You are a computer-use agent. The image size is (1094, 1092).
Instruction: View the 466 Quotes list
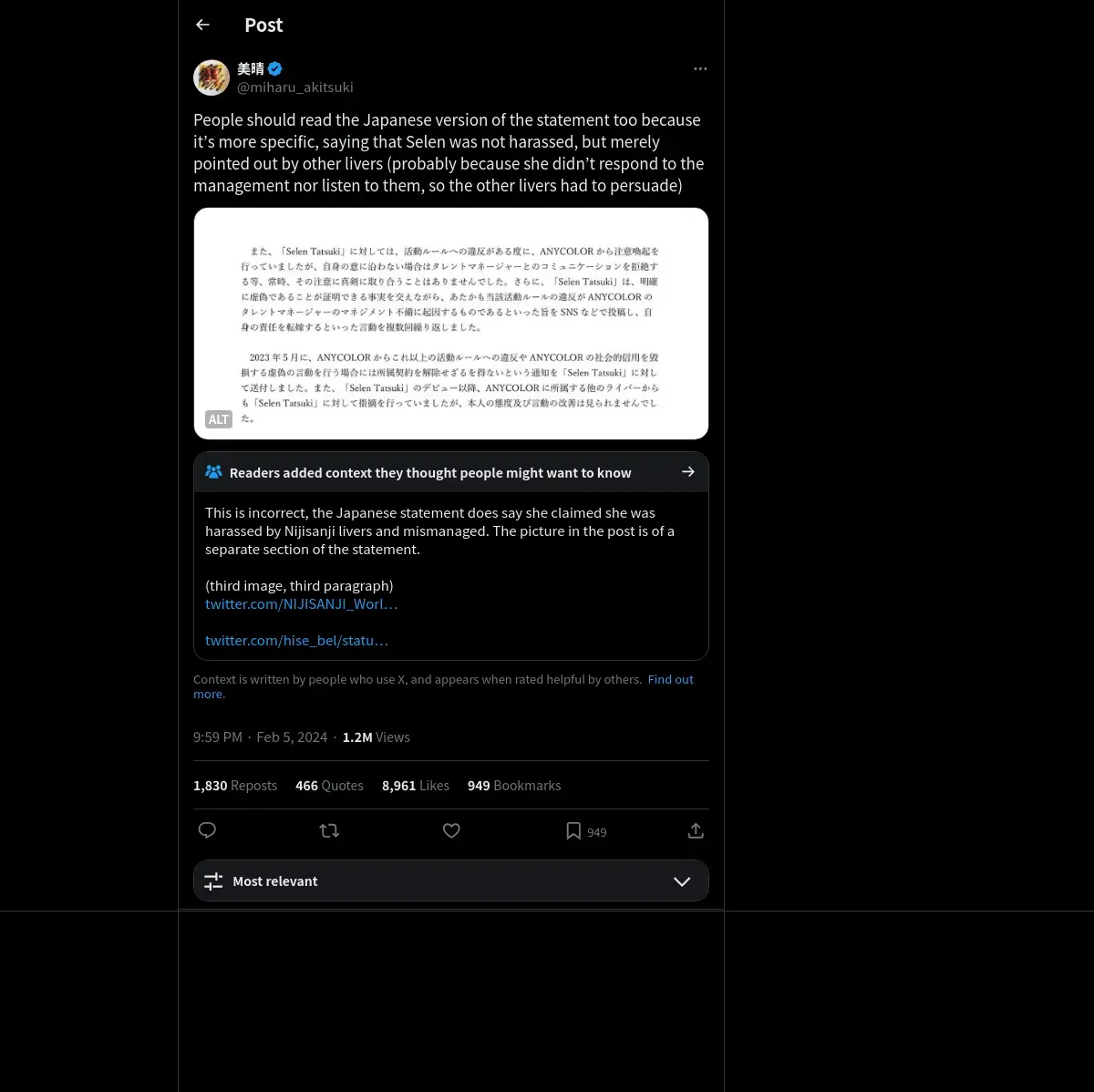click(x=329, y=786)
